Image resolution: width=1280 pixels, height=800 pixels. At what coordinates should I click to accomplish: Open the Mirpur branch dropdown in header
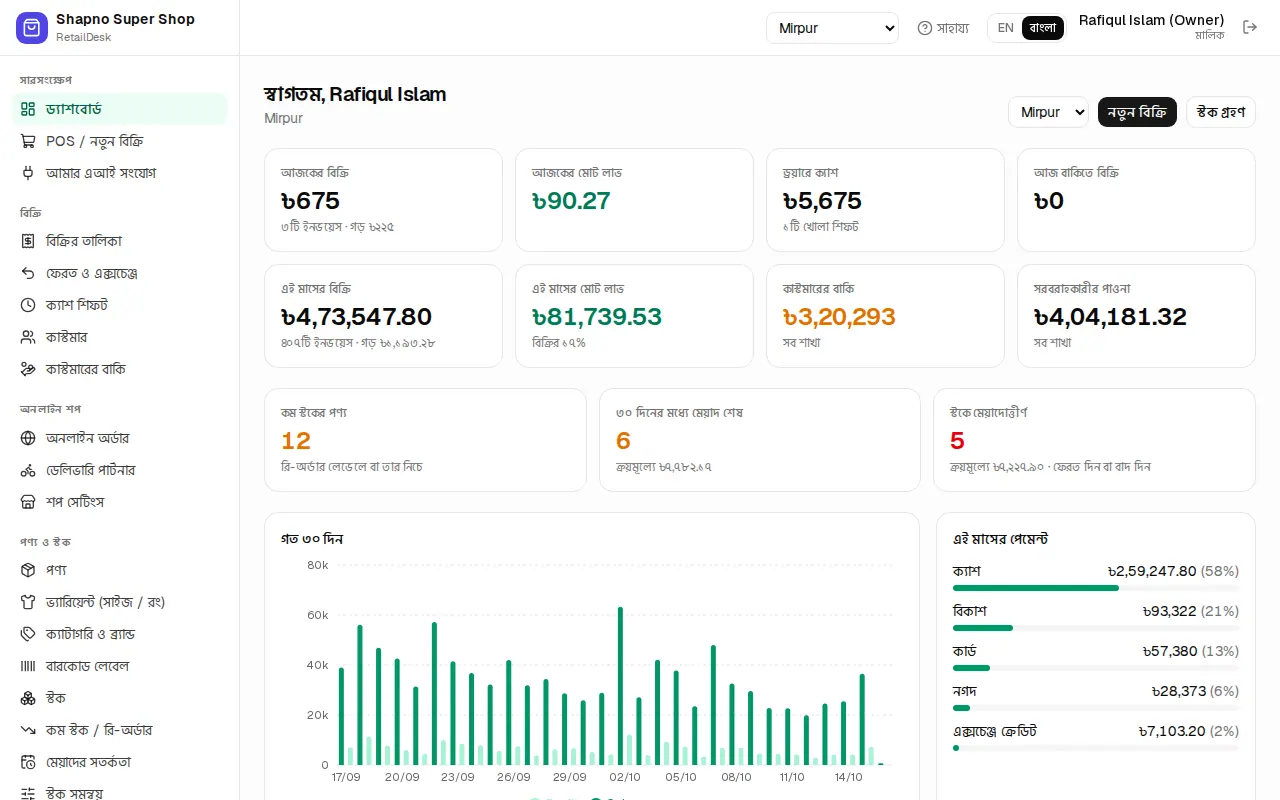click(x=832, y=28)
